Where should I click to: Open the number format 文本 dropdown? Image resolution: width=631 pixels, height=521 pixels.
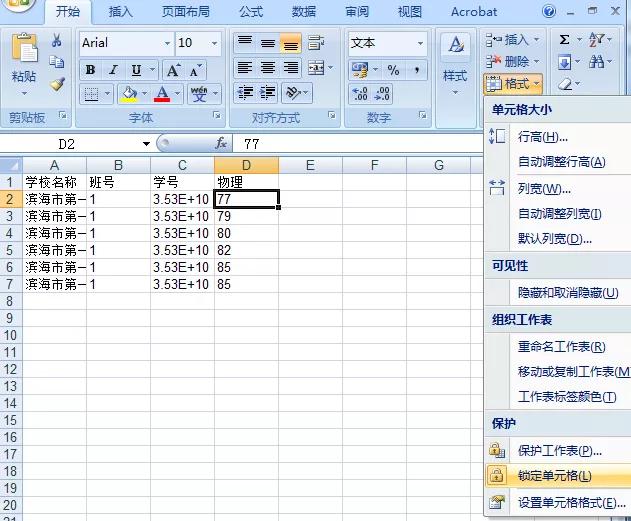coord(421,43)
